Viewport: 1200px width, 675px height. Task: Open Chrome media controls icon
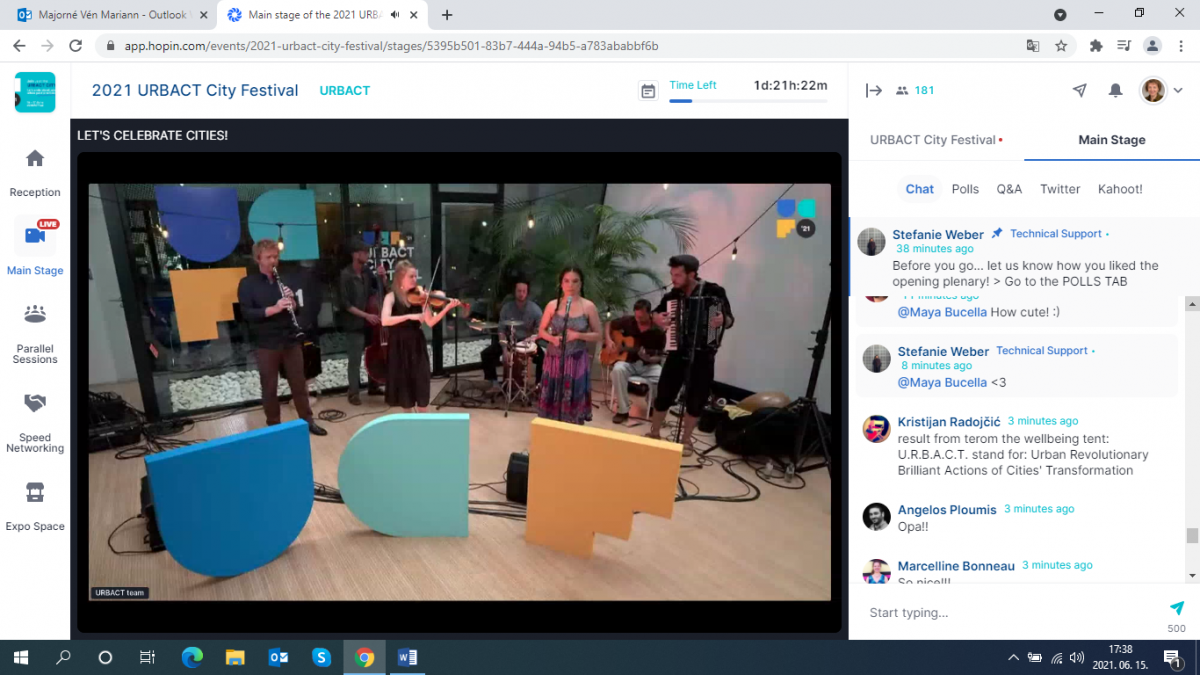1124,46
